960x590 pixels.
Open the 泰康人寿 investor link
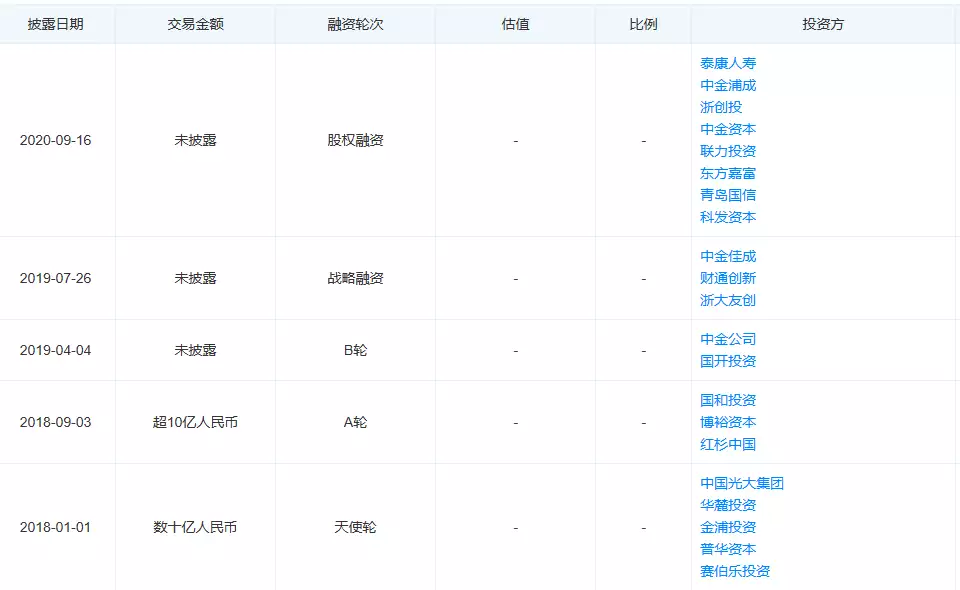[x=728, y=63]
